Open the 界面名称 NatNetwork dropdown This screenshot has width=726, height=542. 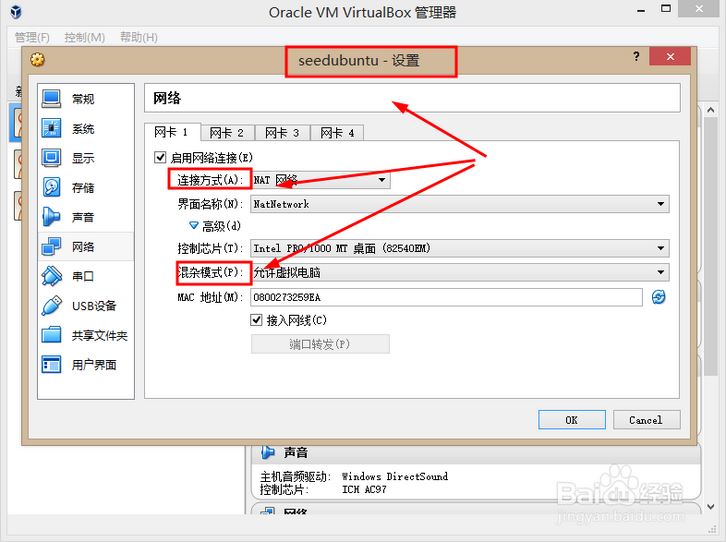pyautogui.click(x=460, y=204)
